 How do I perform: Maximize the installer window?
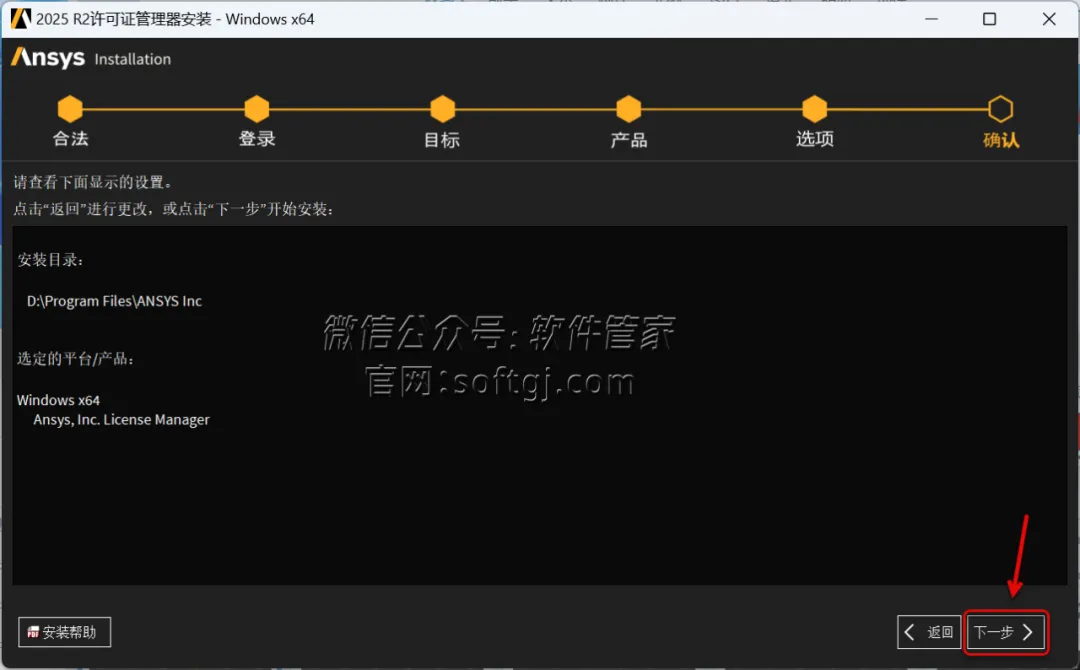point(990,19)
